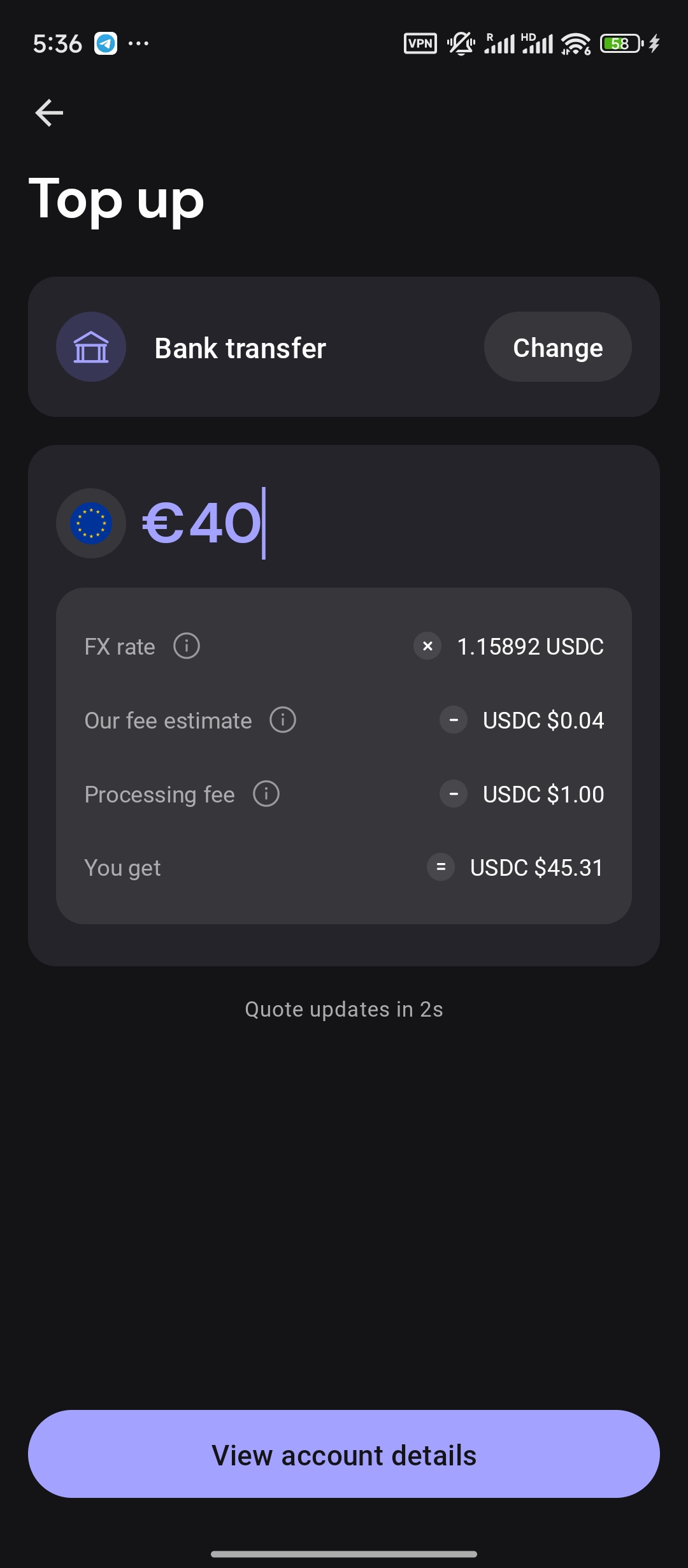The image size is (688, 1568).
Task: Go back using the arrow icon
Action: [x=49, y=113]
